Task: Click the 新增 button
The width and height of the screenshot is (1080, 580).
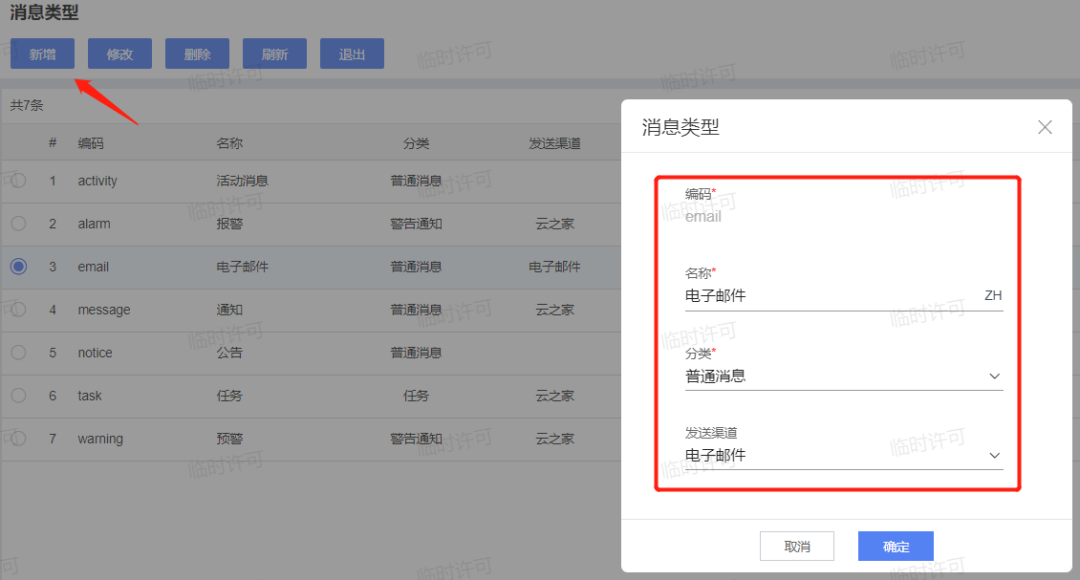Action: [42, 54]
